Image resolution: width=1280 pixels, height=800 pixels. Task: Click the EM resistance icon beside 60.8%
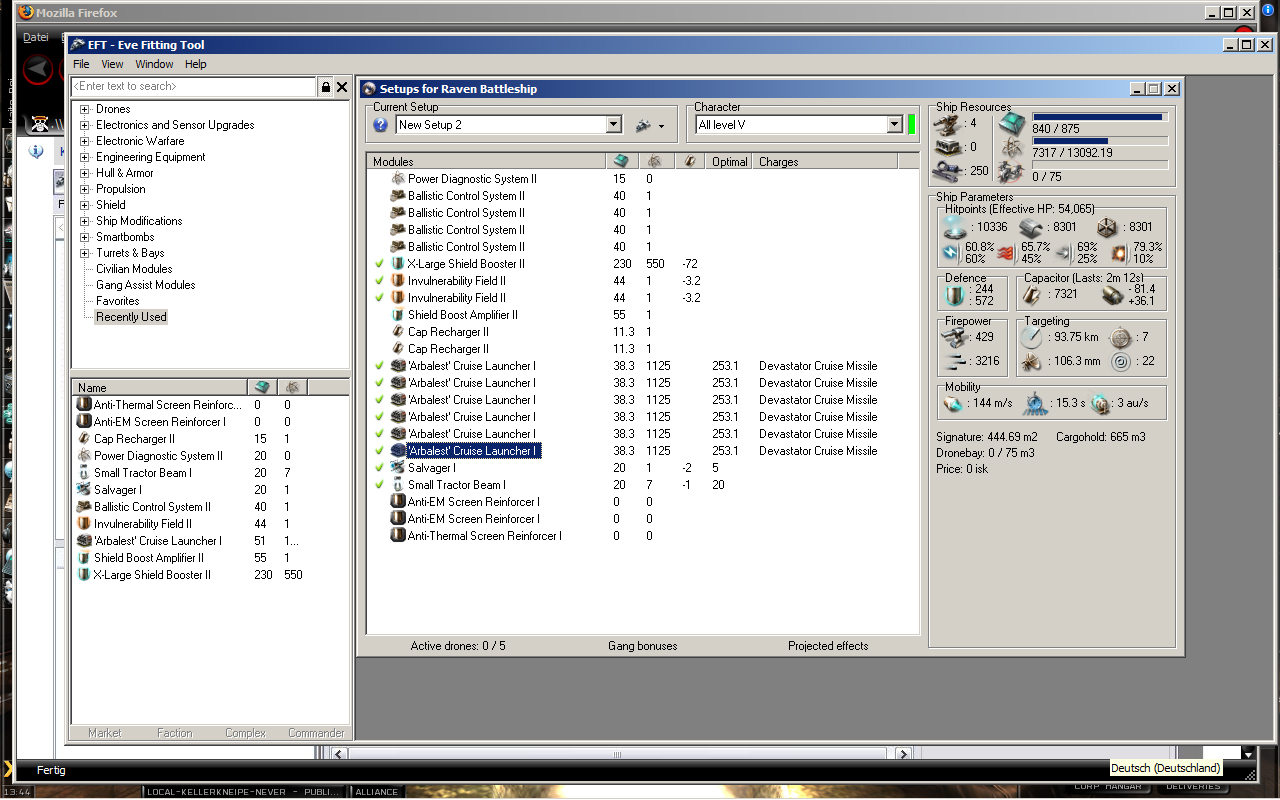pyautogui.click(x=951, y=251)
